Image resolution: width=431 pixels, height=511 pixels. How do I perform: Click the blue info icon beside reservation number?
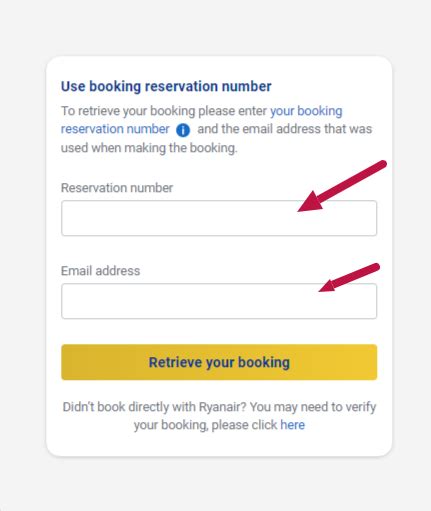[183, 130]
